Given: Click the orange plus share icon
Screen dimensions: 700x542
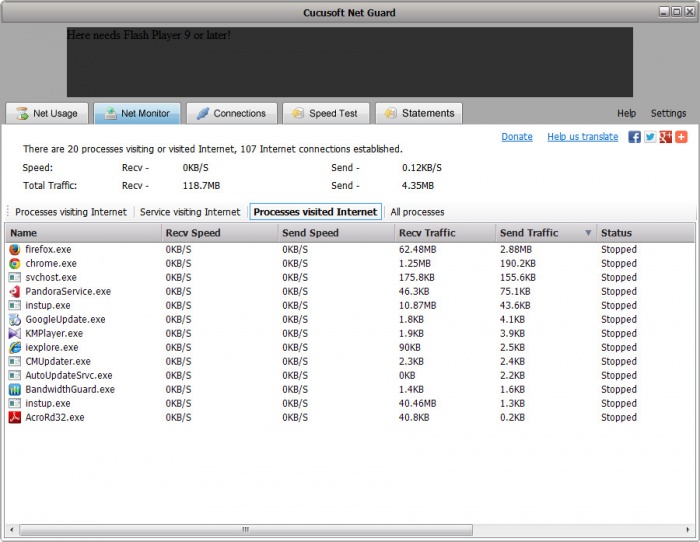Looking at the screenshot, I should pos(681,137).
